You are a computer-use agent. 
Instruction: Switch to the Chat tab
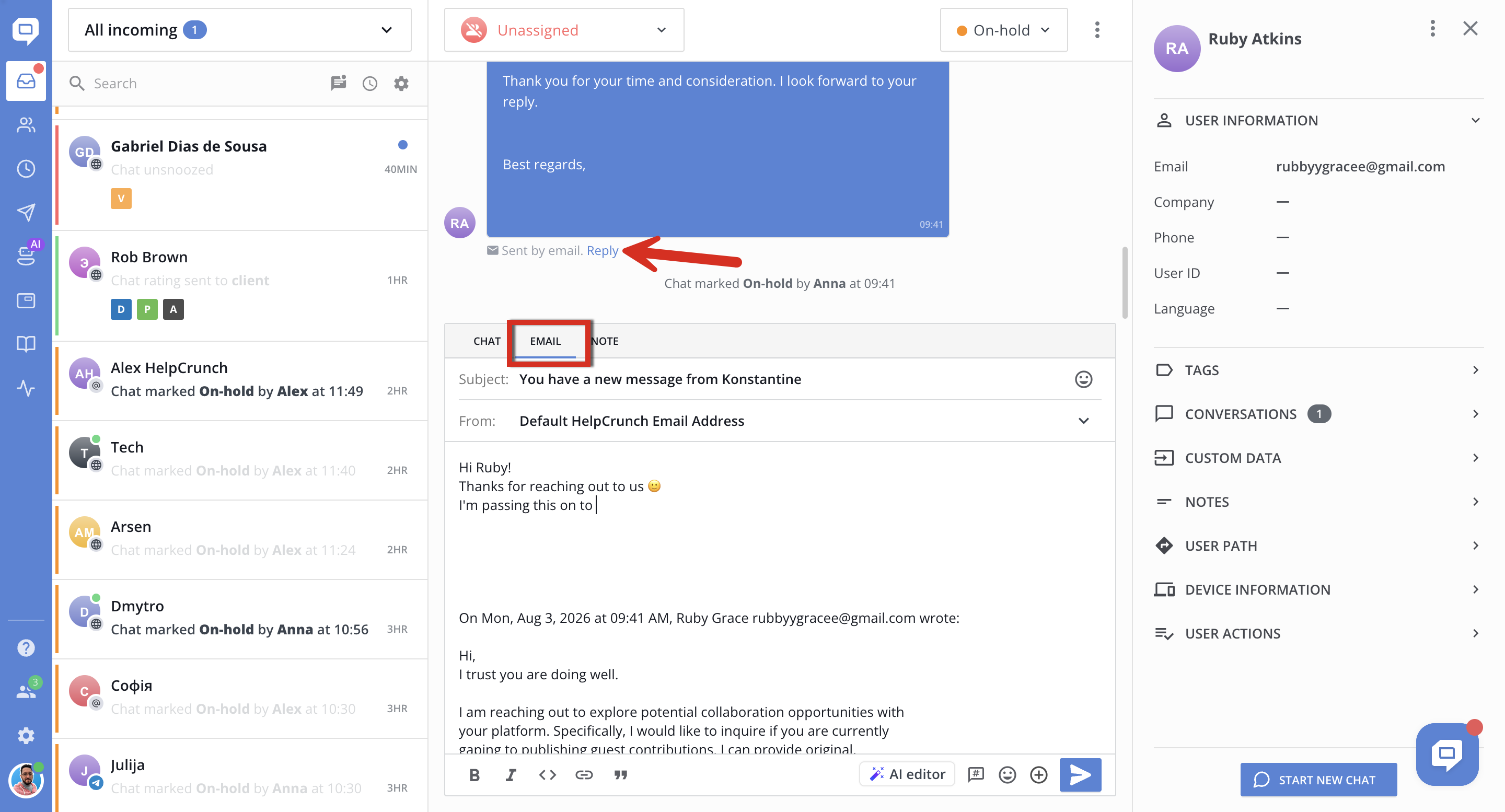tap(487, 341)
